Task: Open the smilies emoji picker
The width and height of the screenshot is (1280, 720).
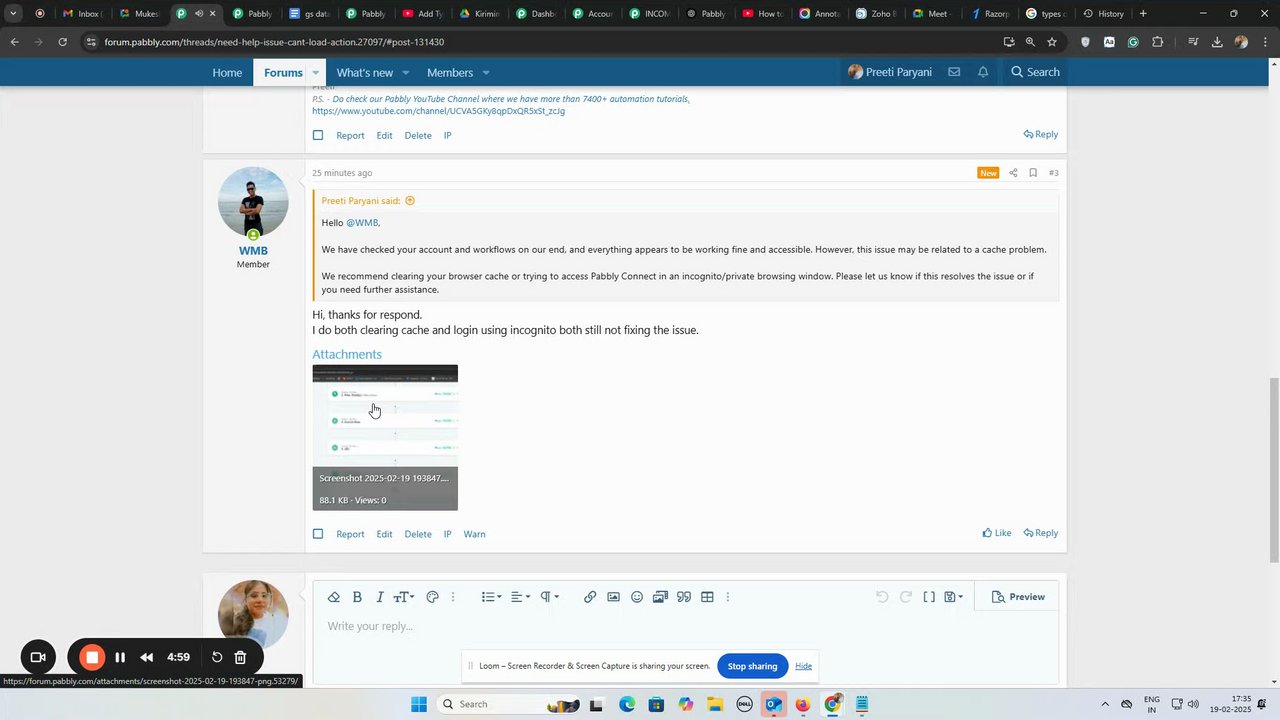Action: pos(637,597)
